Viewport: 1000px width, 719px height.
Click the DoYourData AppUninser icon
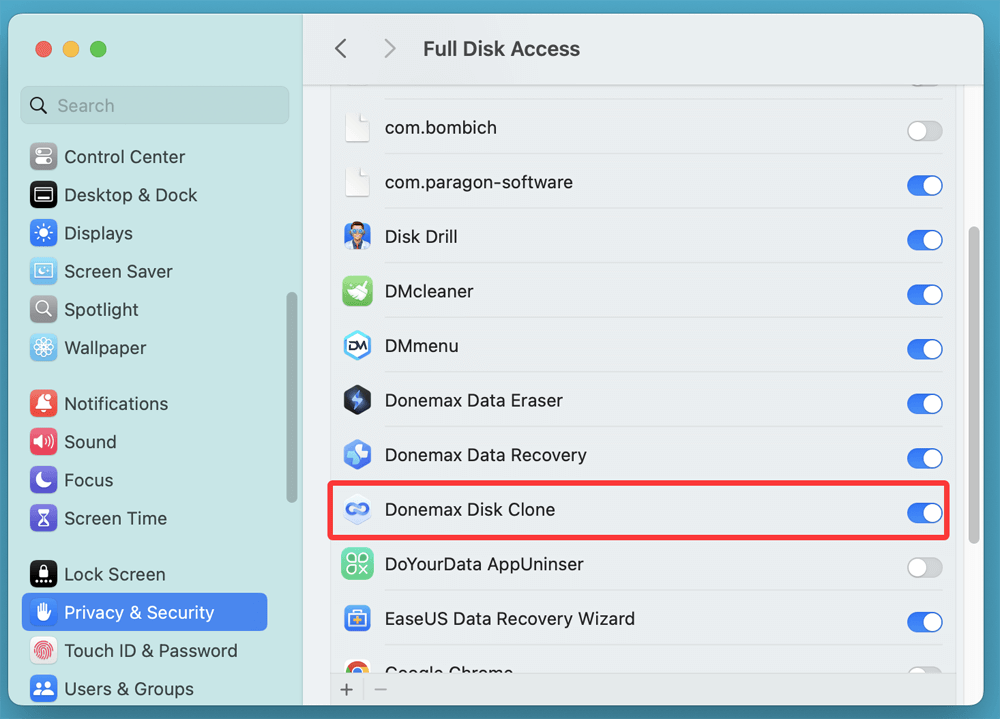click(x=357, y=566)
